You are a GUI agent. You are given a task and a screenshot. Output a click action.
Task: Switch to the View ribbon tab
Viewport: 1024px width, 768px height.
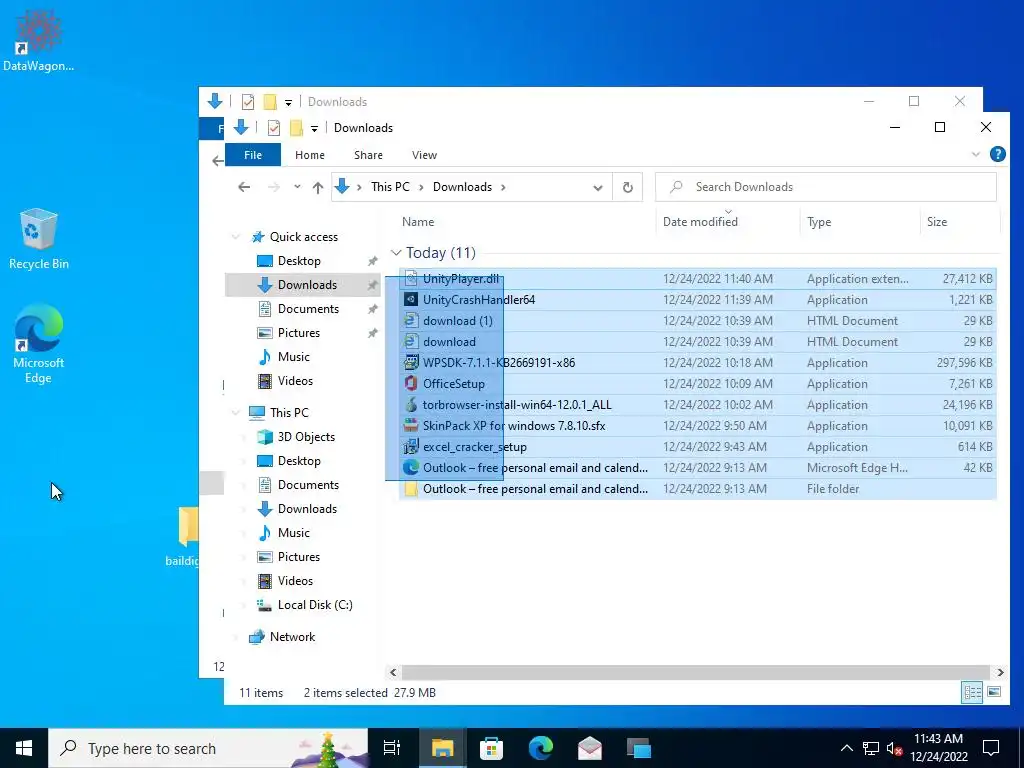tap(424, 155)
